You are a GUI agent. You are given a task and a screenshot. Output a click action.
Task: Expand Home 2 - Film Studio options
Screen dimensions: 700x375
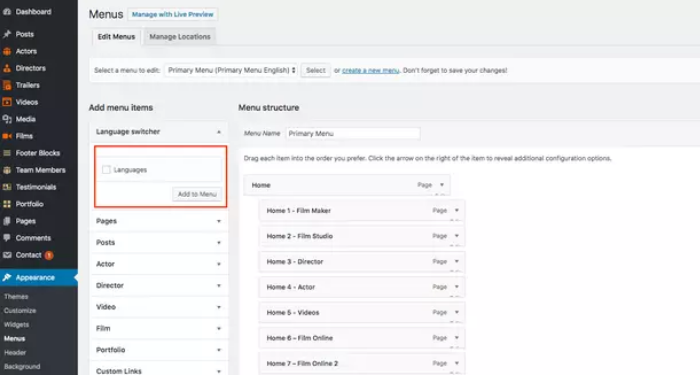click(x=457, y=236)
